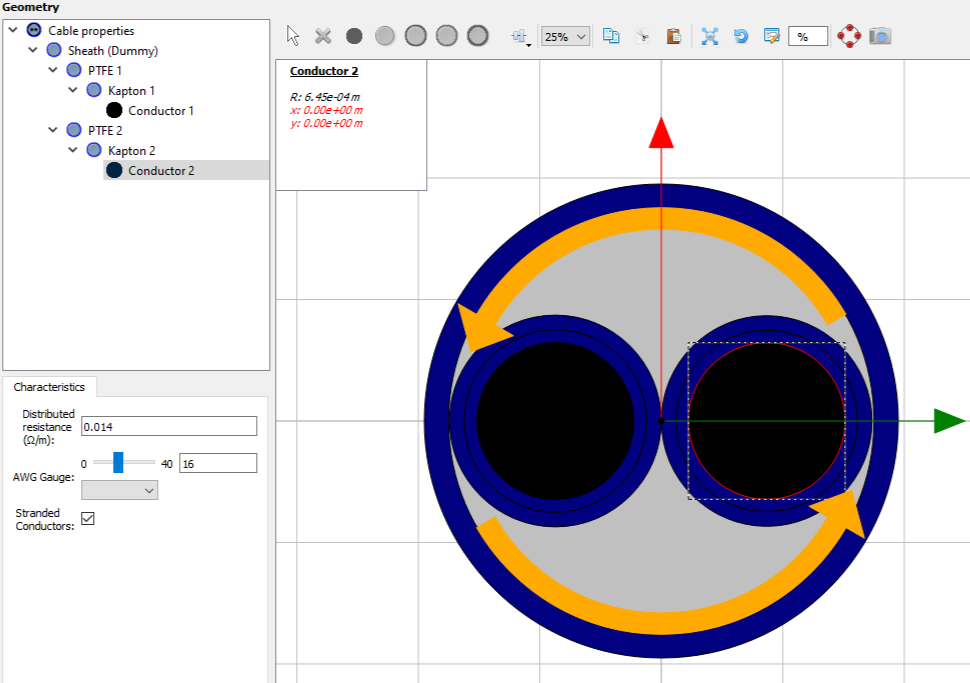Viewport: 970px width, 683px height.
Task: Click the Distributed resistance input field
Action: [169, 426]
